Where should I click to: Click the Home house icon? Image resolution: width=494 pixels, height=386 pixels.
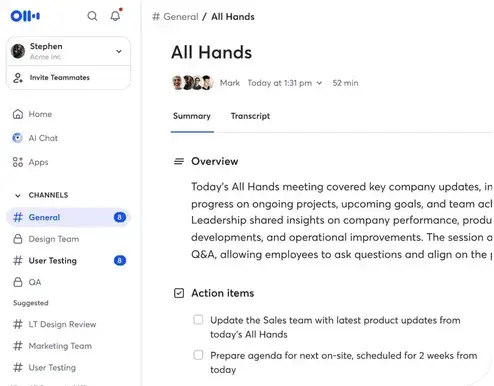tap(18, 114)
